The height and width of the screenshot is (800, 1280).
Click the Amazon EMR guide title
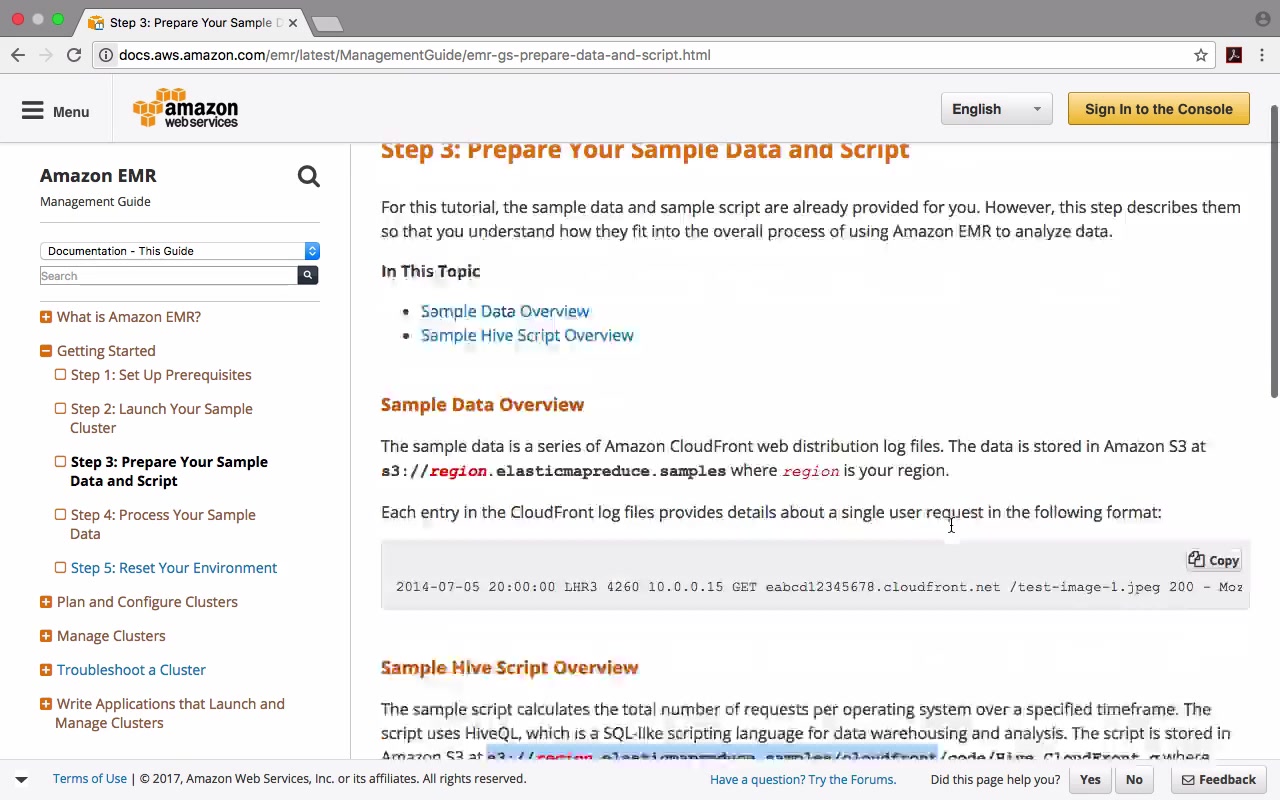98,176
